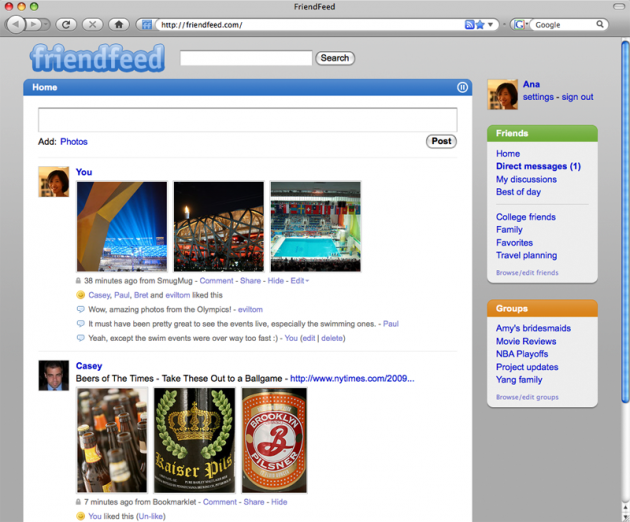Image resolution: width=630 pixels, height=522 pixels.
Task: Open My discussions
Action: coord(526,179)
